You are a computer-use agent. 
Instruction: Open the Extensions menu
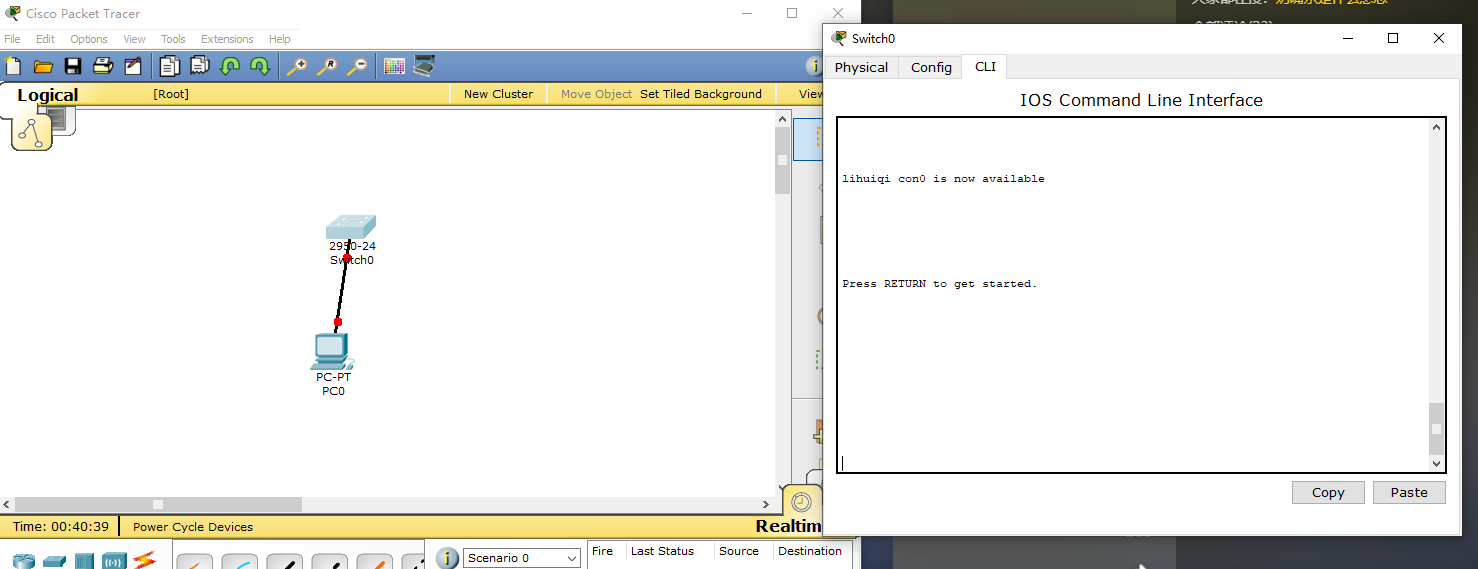click(227, 39)
